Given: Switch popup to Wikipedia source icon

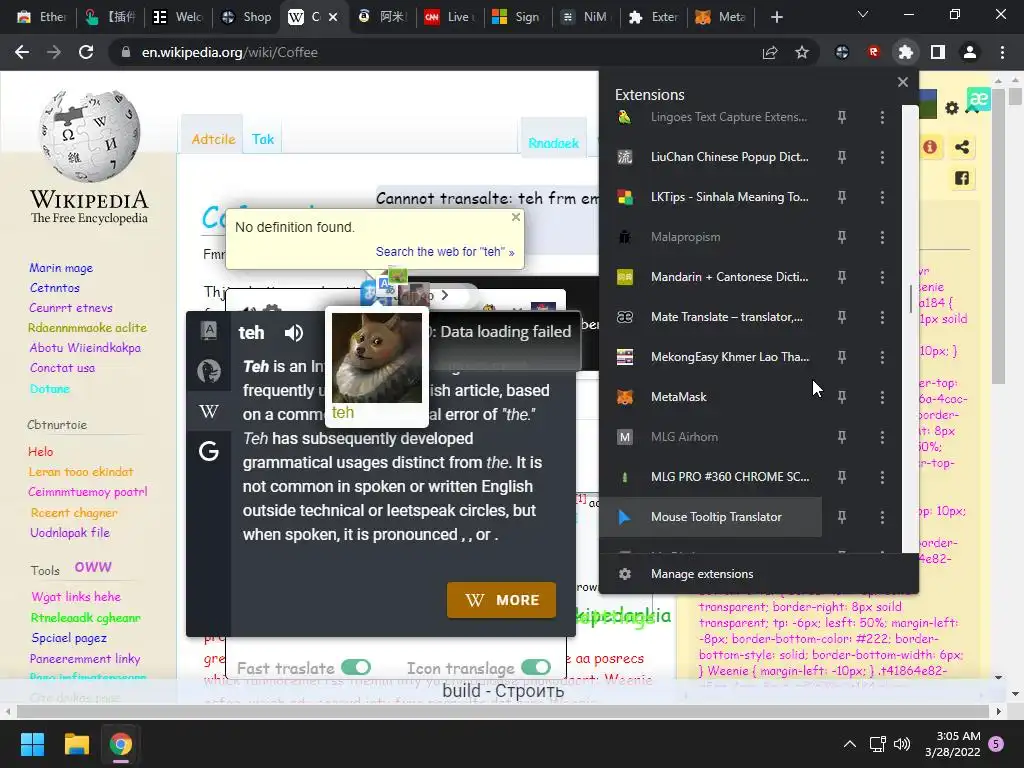Looking at the screenshot, I should click(209, 411).
